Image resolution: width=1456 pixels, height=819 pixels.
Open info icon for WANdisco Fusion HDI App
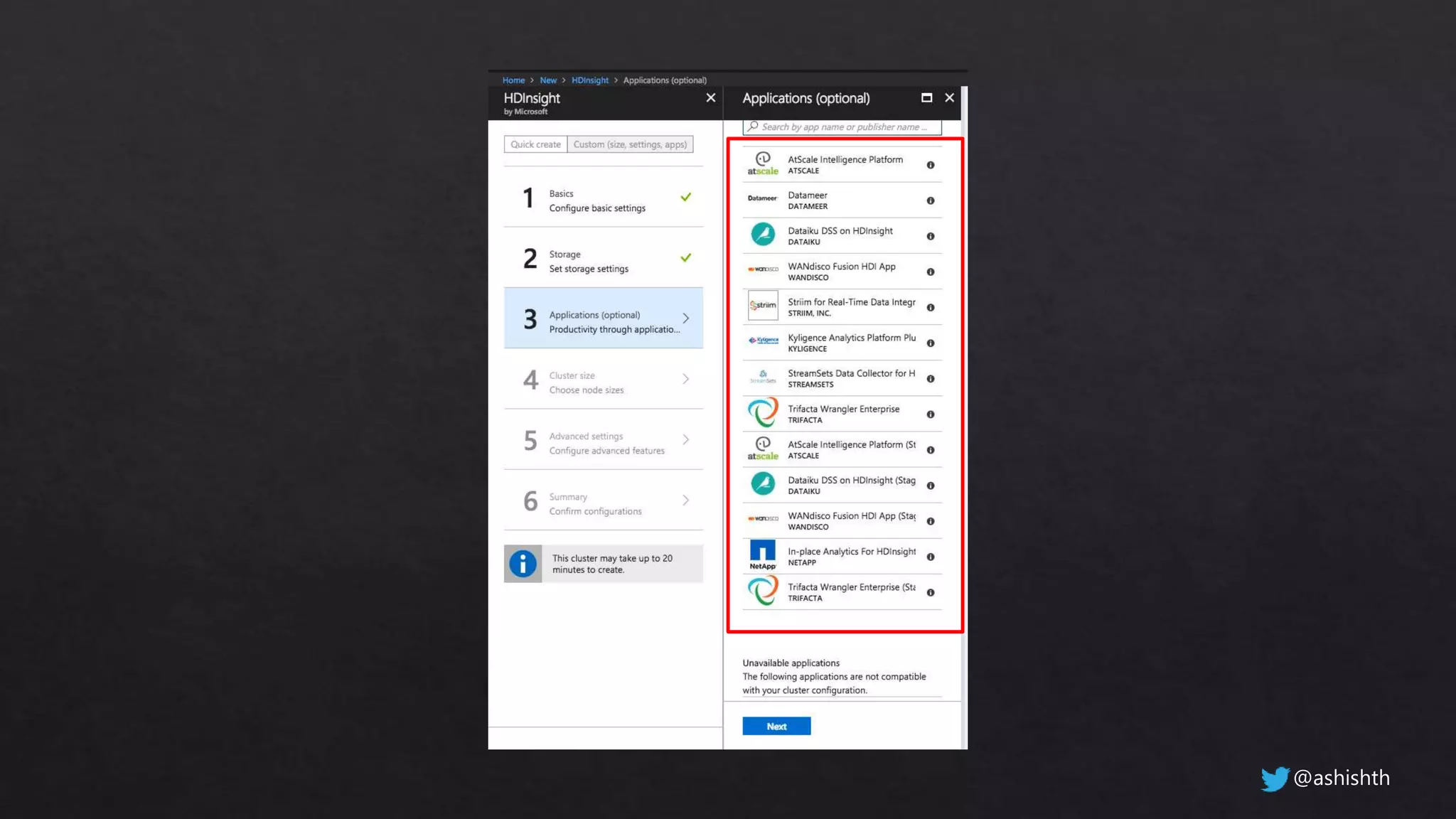(930, 272)
